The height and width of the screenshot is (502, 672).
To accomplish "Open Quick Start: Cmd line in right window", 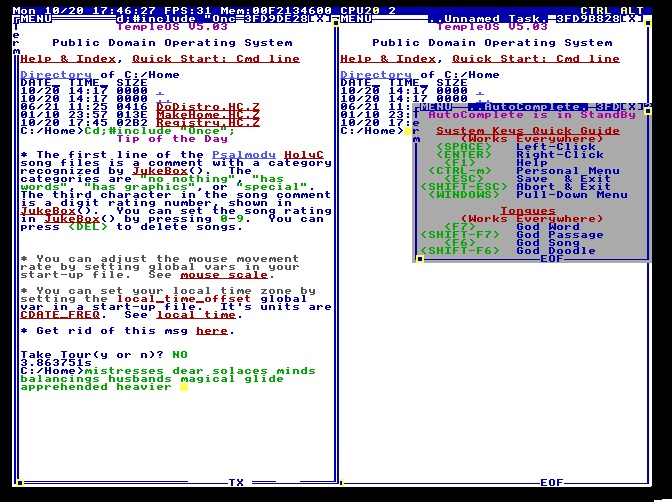I will [536, 59].
